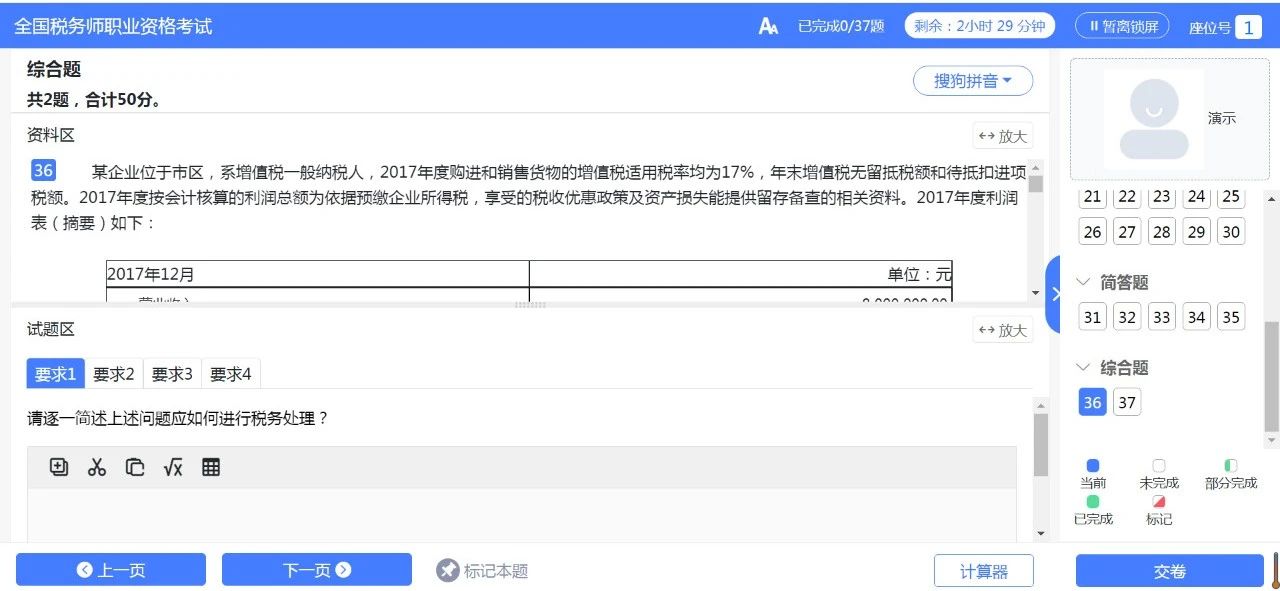Click the copy icon in the answer editor
The image size is (1280, 591).
(135, 466)
